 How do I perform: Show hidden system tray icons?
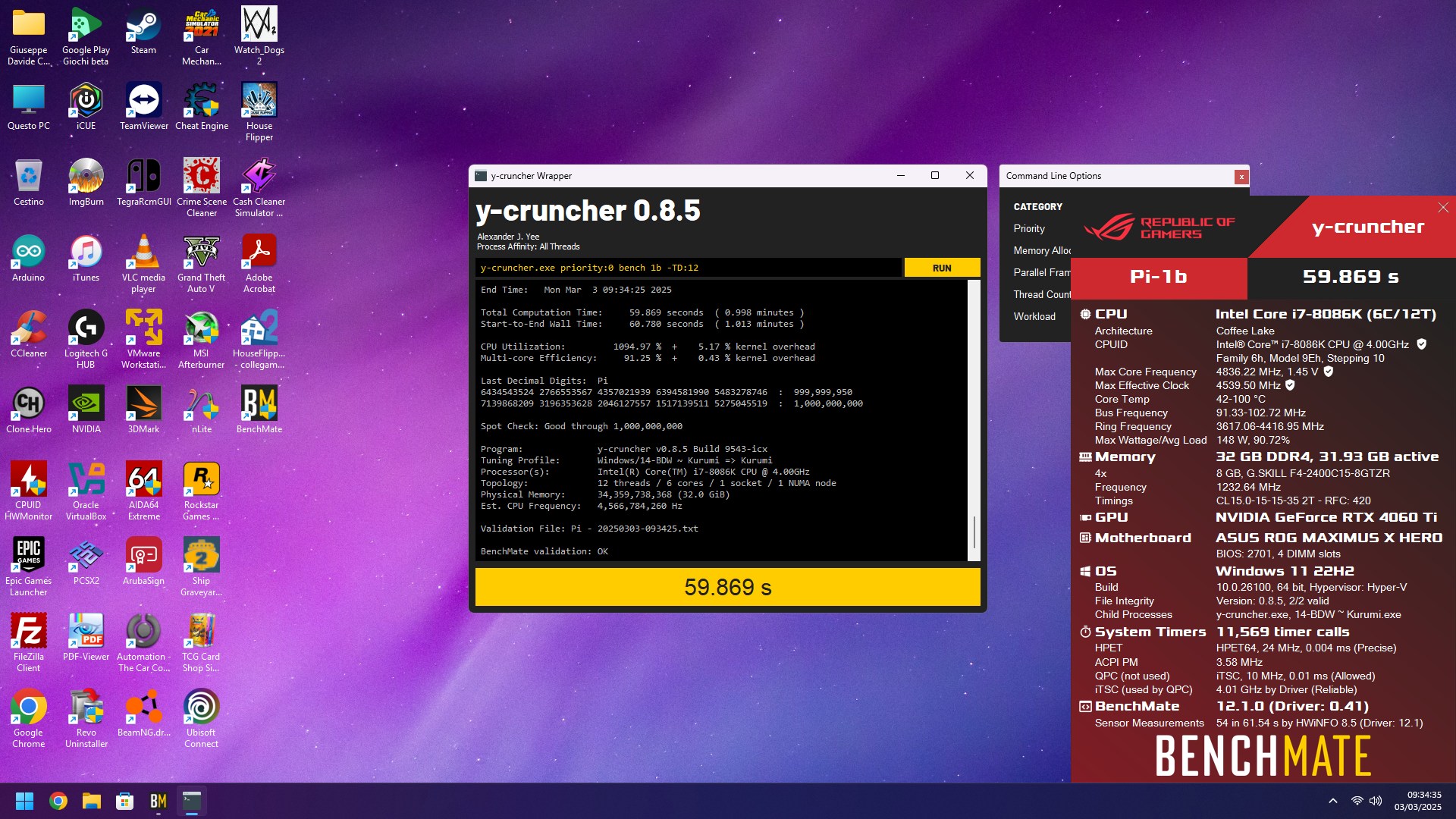tap(1332, 801)
